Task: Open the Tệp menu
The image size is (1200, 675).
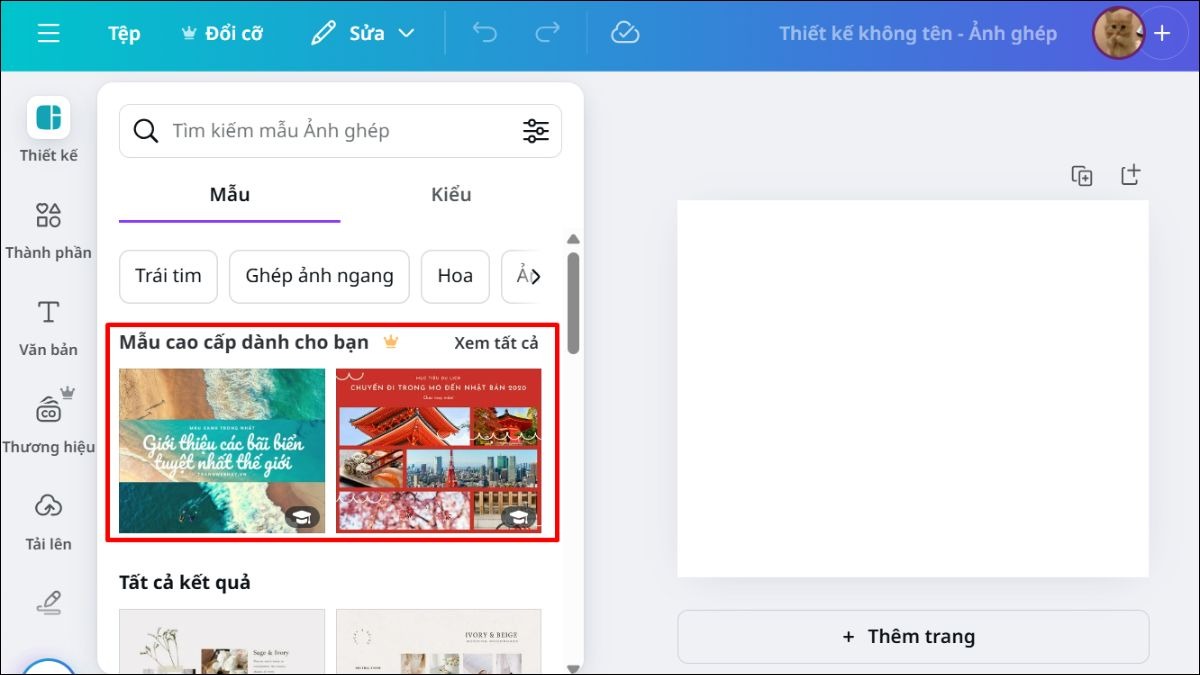Action: click(124, 33)
